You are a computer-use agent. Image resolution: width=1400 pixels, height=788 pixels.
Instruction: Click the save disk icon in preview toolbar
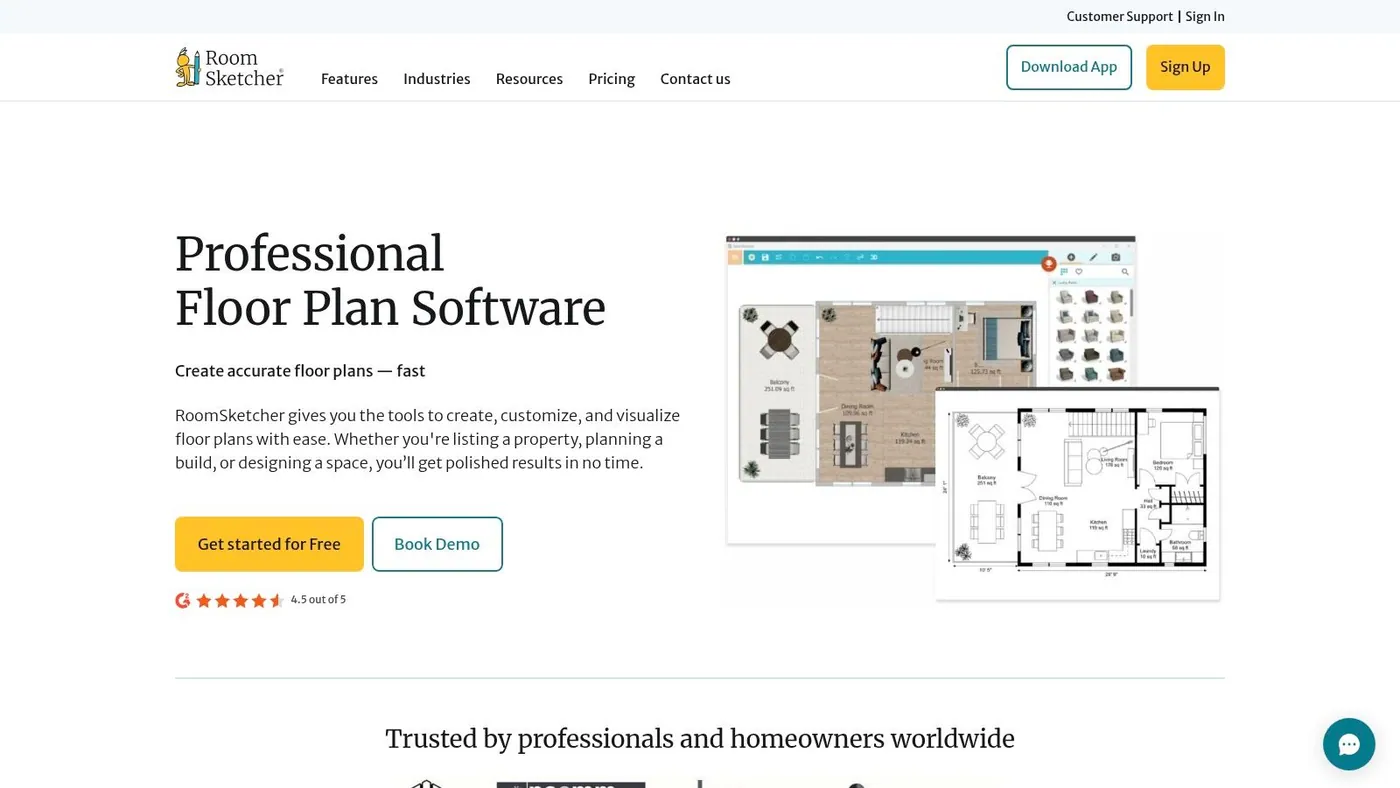pos(765,257)
